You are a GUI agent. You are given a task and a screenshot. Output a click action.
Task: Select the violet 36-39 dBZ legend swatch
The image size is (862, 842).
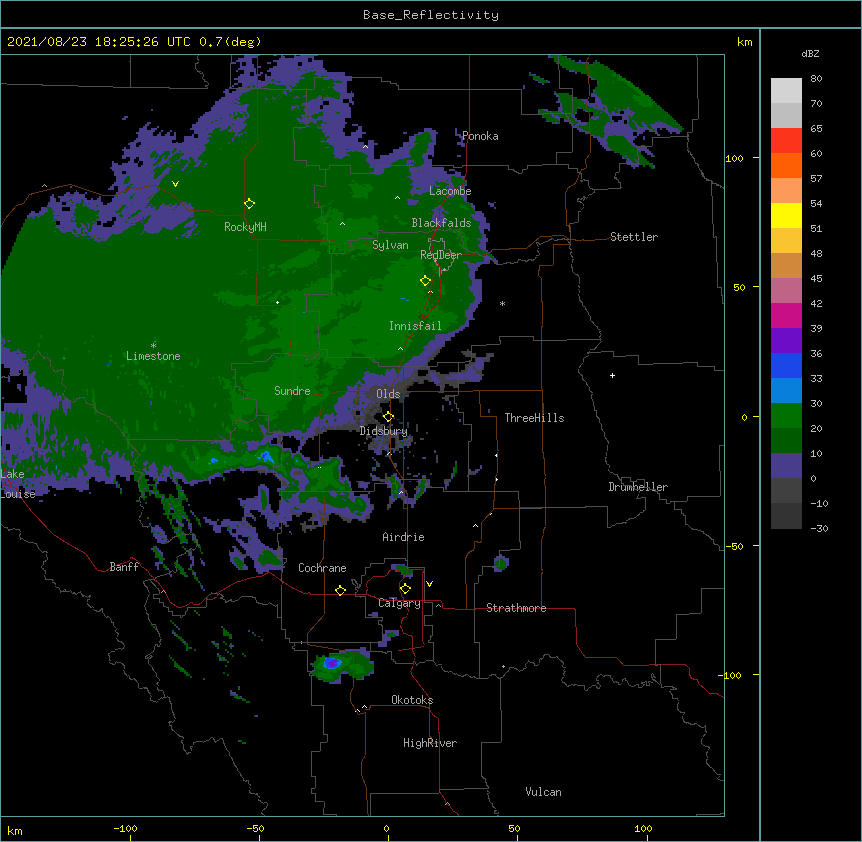(786, 341)
